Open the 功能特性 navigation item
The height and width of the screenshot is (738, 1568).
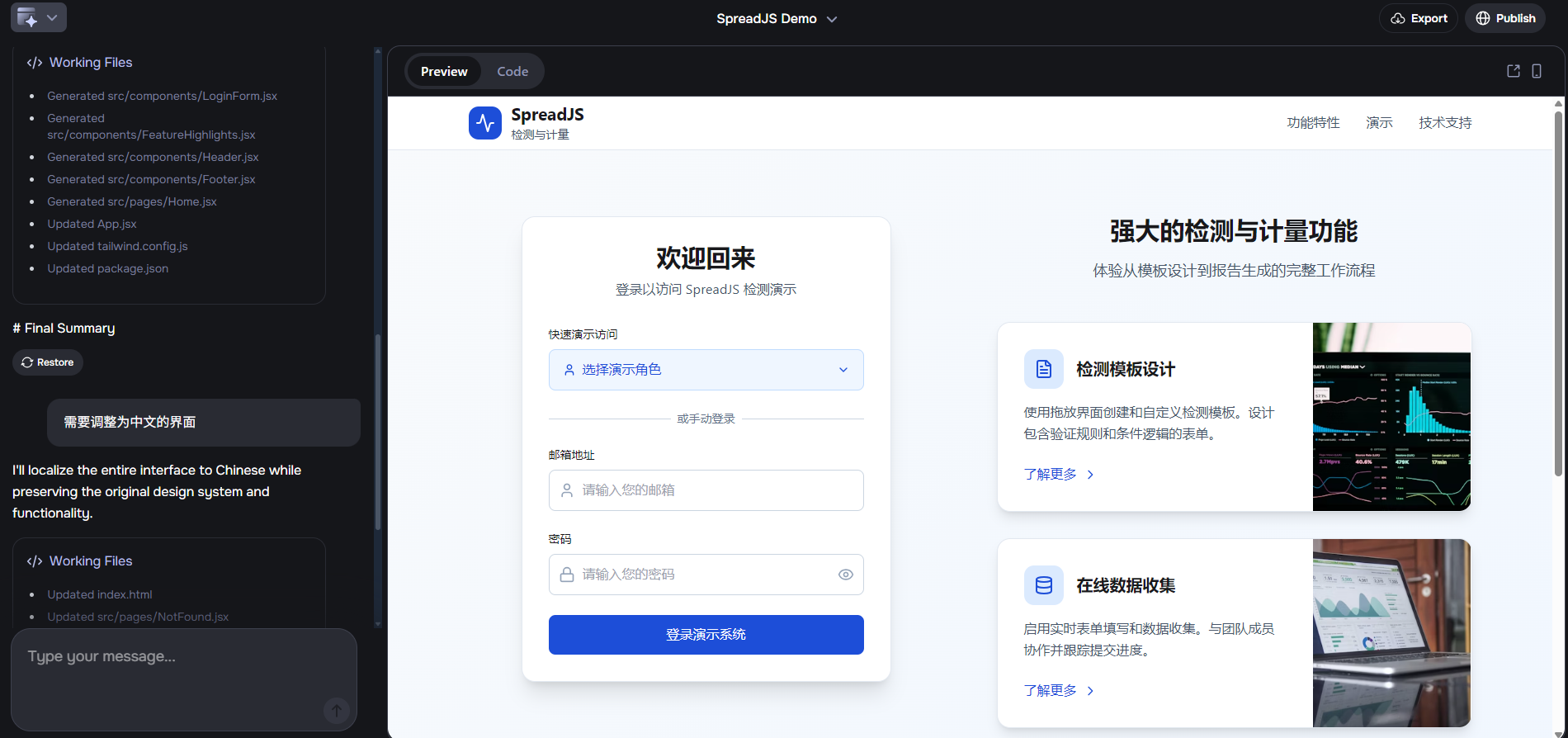pyautogui.click(x=1313, y=123)
